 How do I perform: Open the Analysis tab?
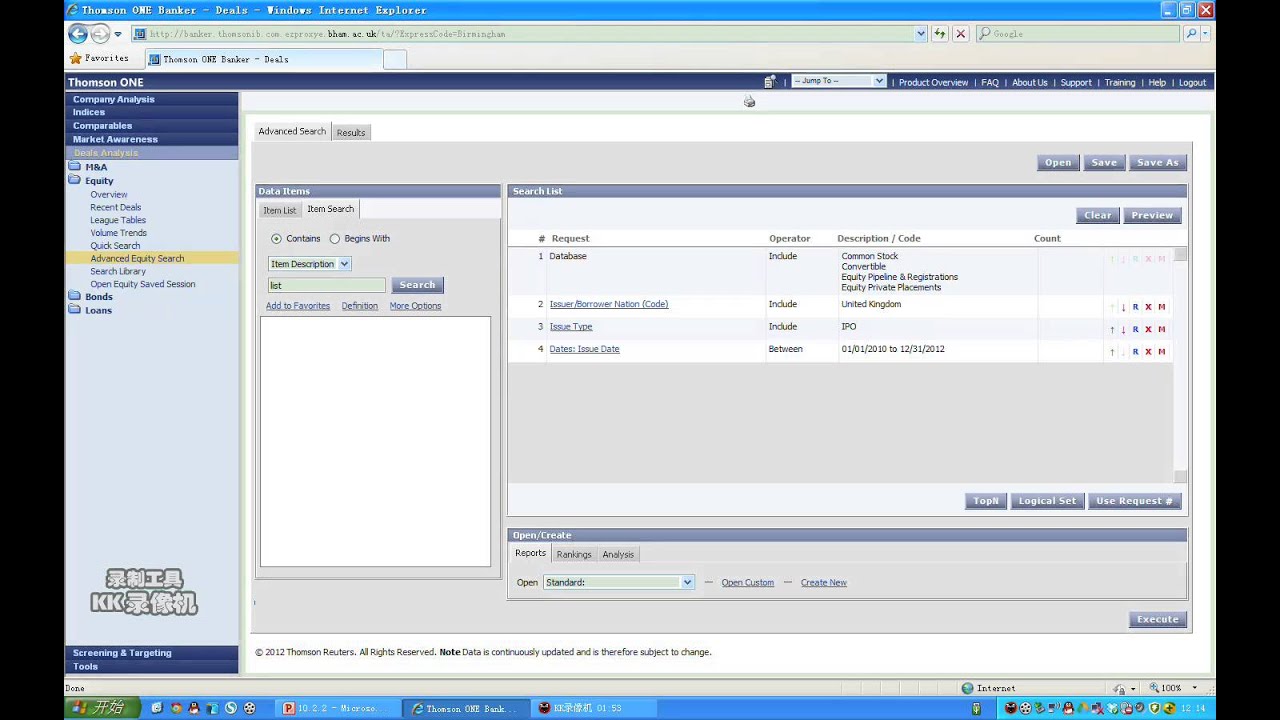pos(618,554)
